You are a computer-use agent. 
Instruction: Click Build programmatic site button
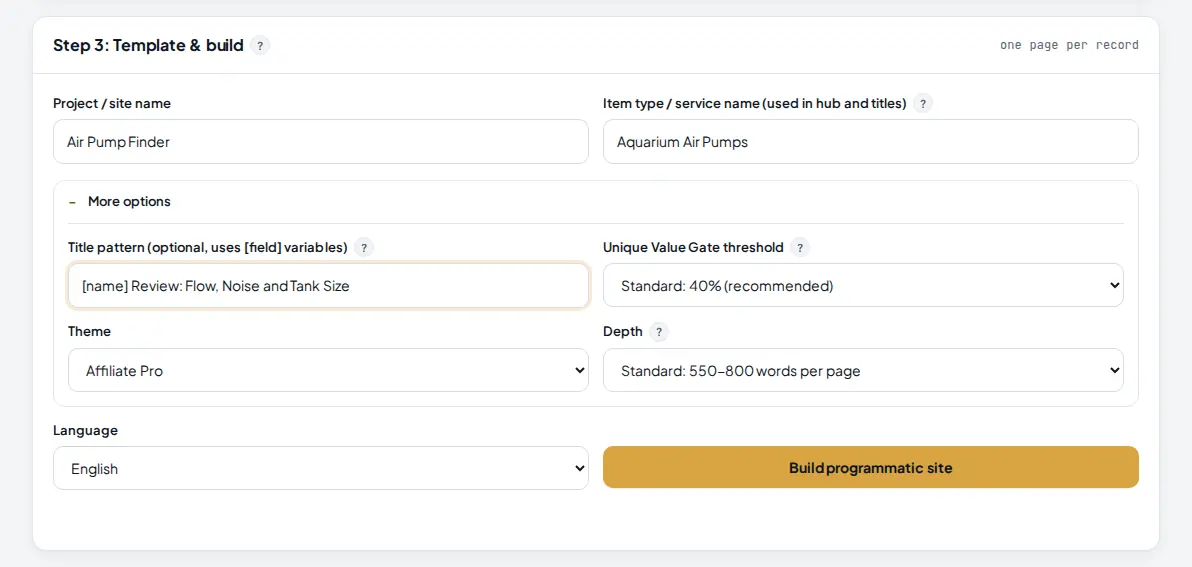click(870, 467)
